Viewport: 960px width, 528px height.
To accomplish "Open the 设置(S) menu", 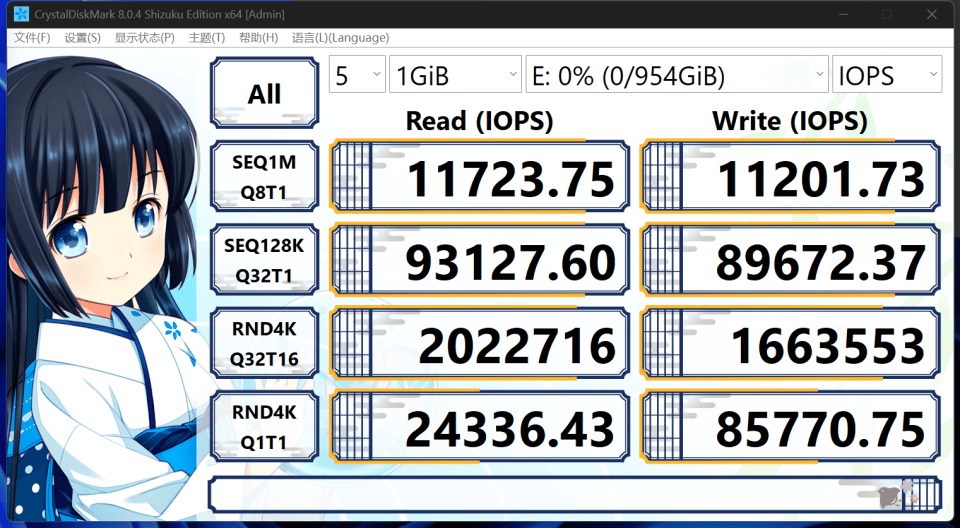I will pyautogui.click(x=83, y=38).
